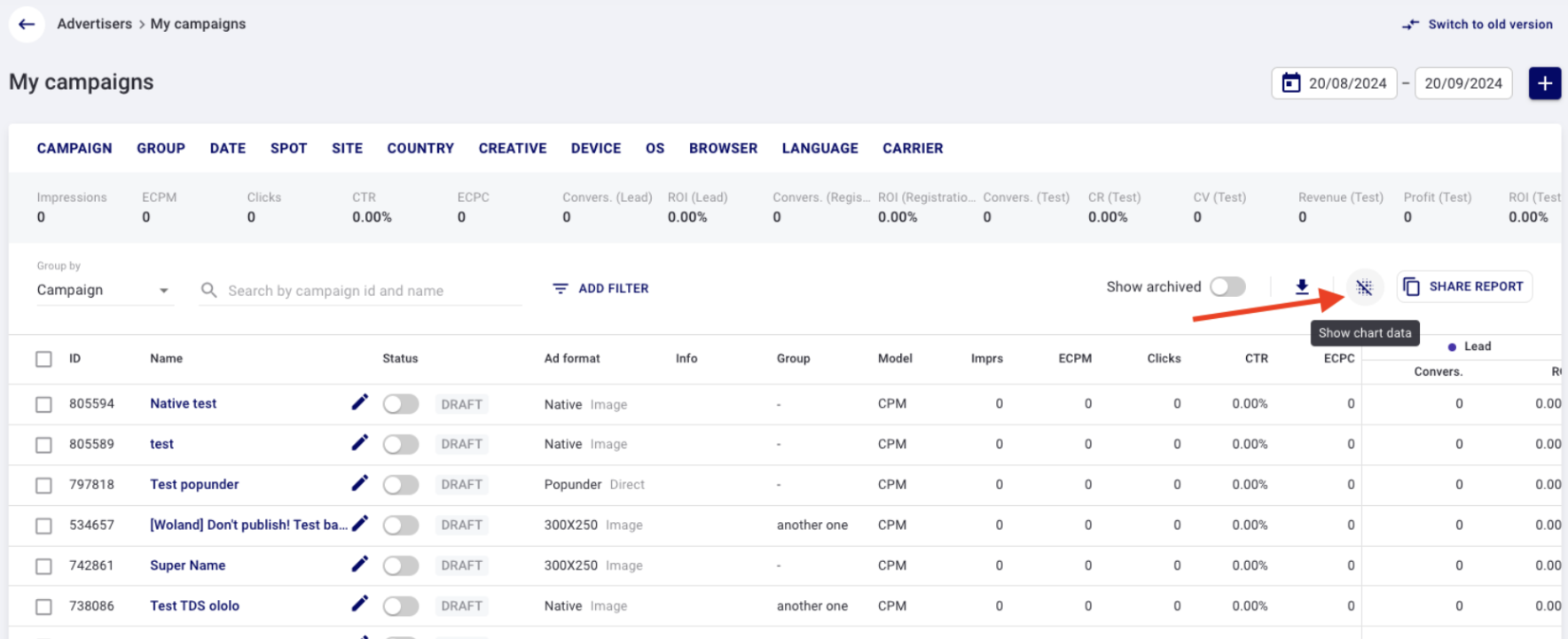Open the 20/09/2024 end date picker
Image resolution: width=1568 pixels, height=639 pixels.
pos(1463,83)
